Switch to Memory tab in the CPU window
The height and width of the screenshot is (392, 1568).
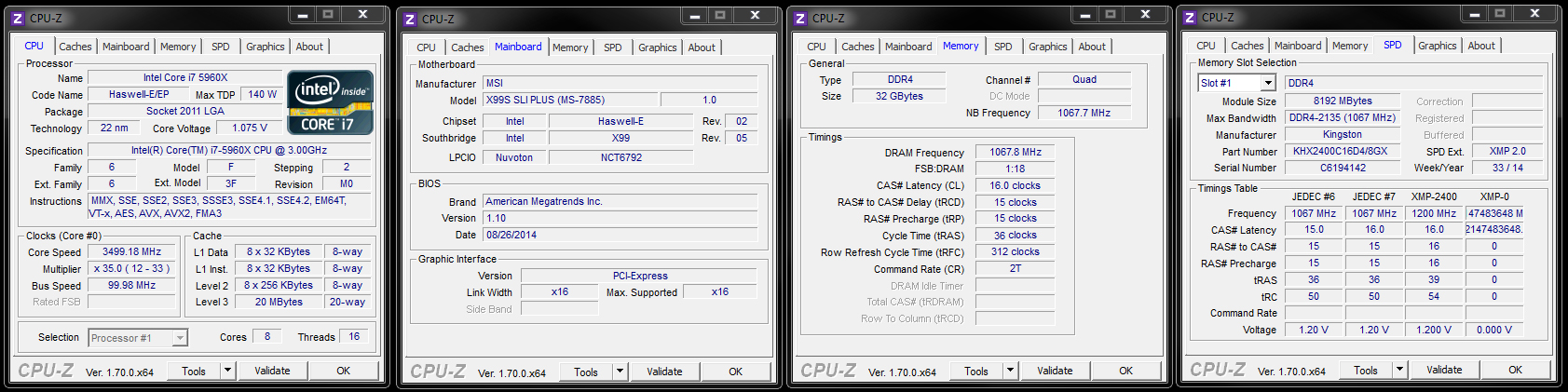[178, 47]
